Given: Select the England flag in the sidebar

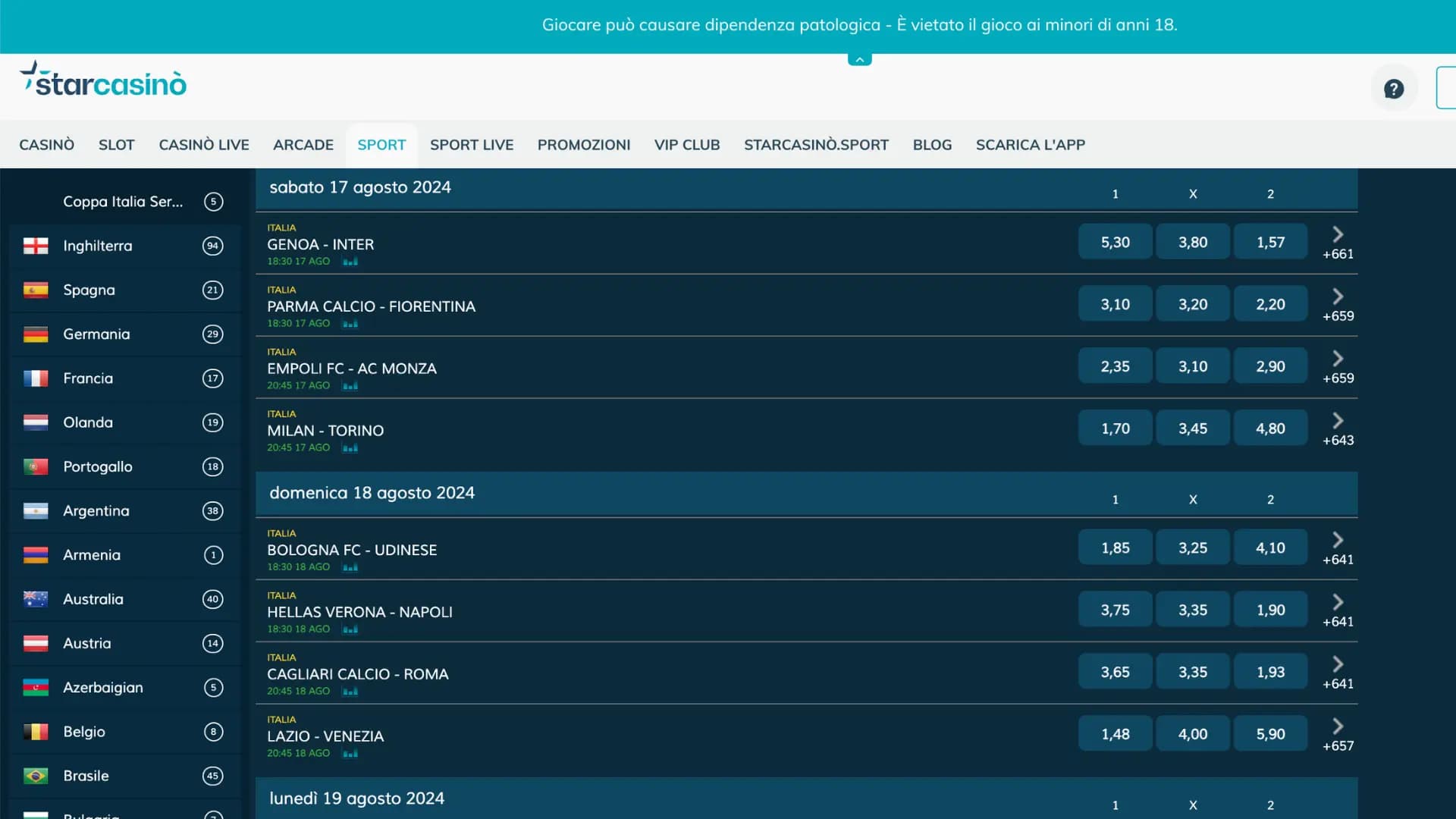Looking at the screenshot, I should tap(35, 246).
